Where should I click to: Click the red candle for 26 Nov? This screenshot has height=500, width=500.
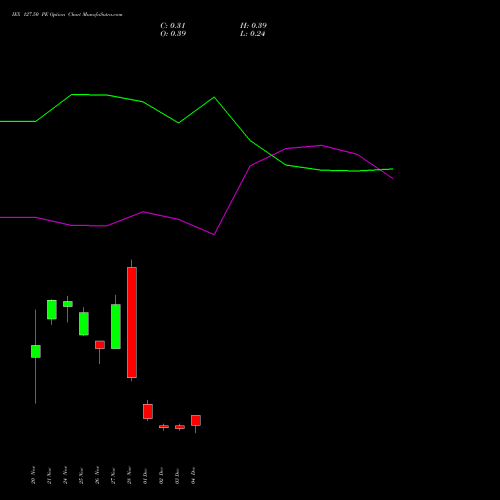[100, 345]
